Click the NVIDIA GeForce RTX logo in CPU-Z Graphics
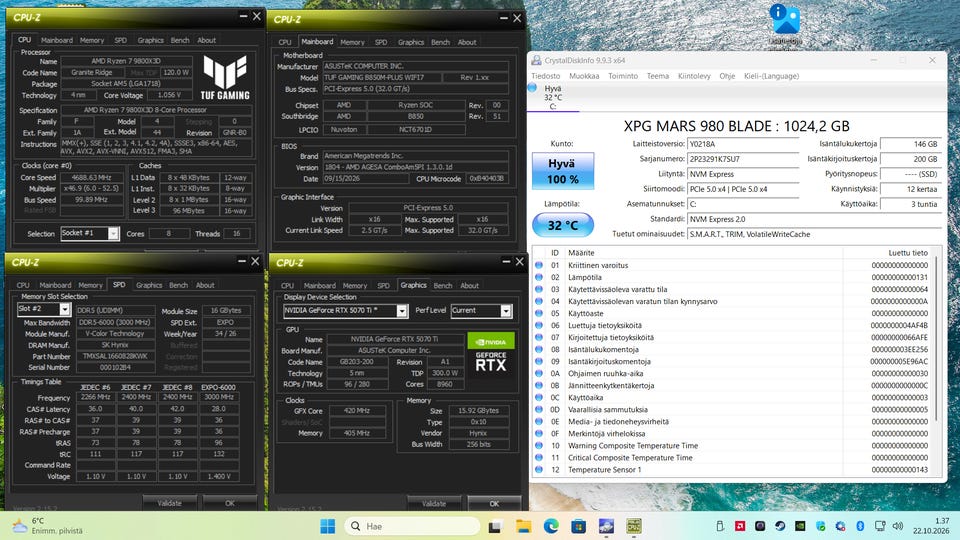 pyautogui.click(x=491, y=354)
